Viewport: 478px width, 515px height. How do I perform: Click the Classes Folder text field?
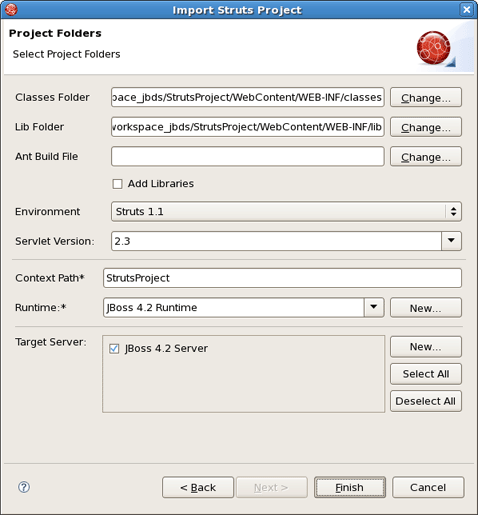pos(248,97)
